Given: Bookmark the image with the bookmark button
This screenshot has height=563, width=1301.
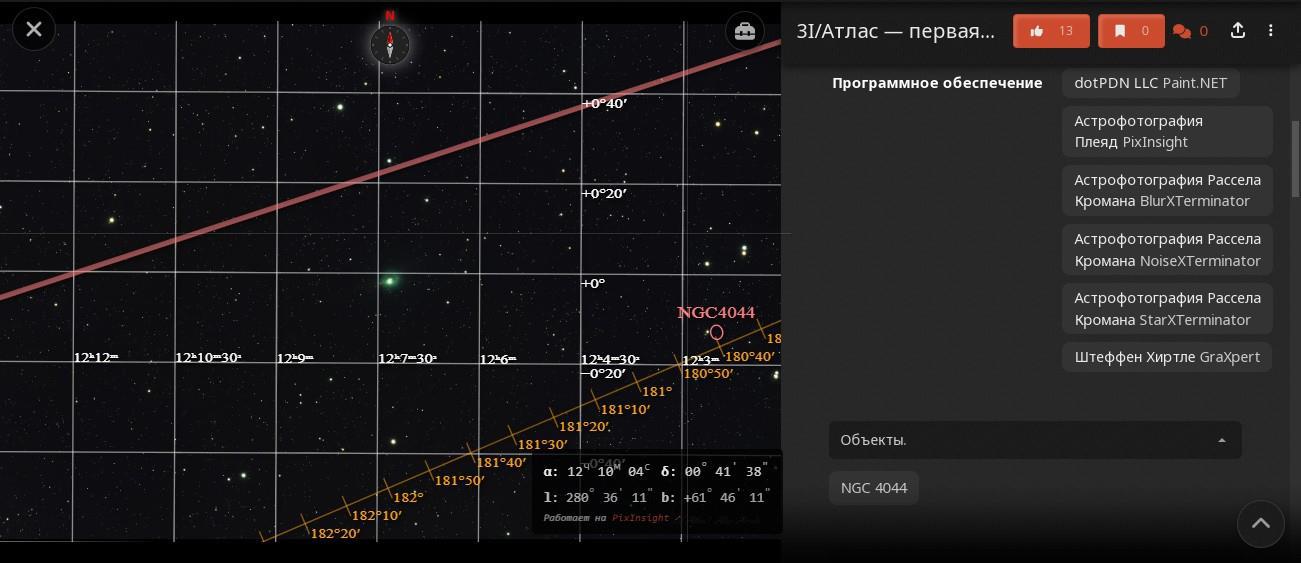Looking at the screenshot, I should tap(1131, 31).
